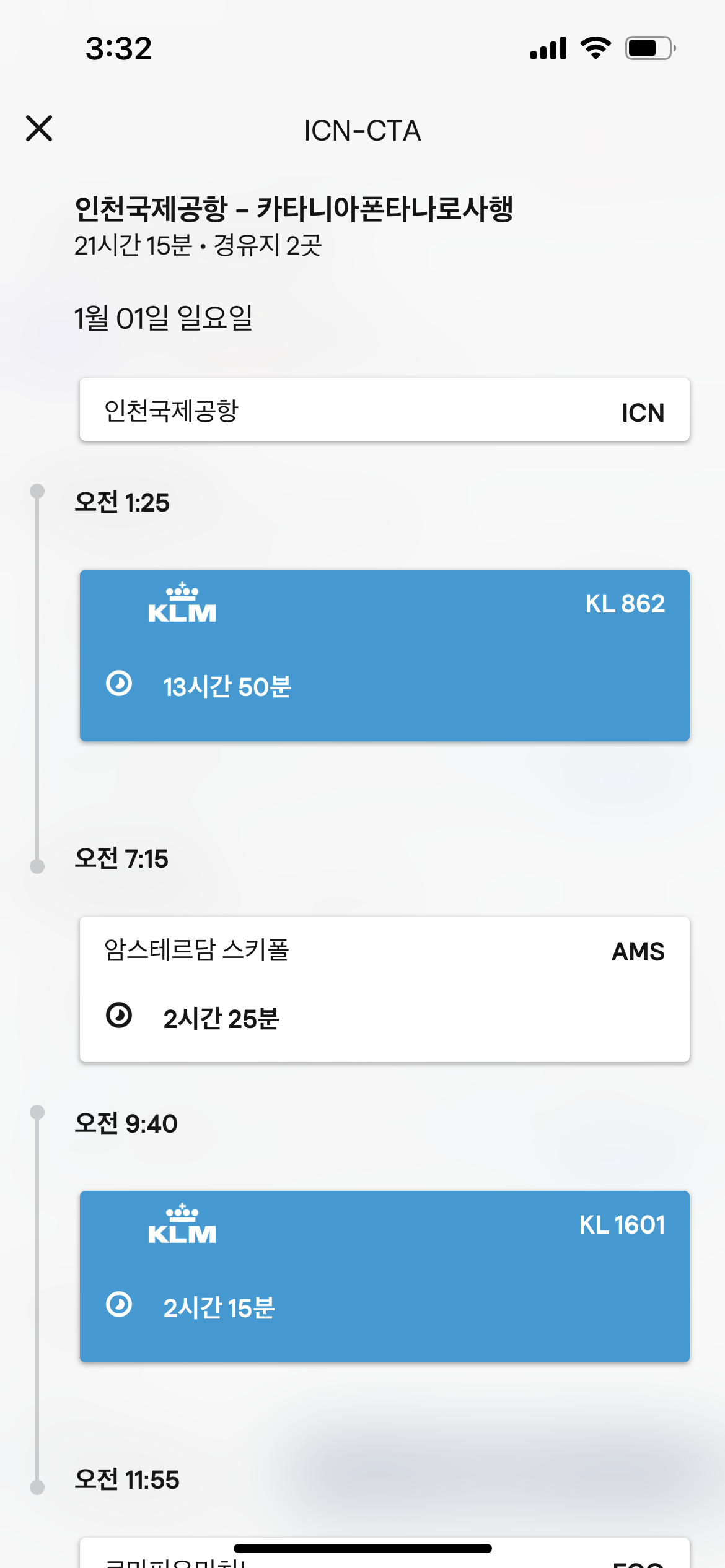The image size is (725, 1568).
Task: Tap the cellular signal bars icon
Action: tap(548, 48)
